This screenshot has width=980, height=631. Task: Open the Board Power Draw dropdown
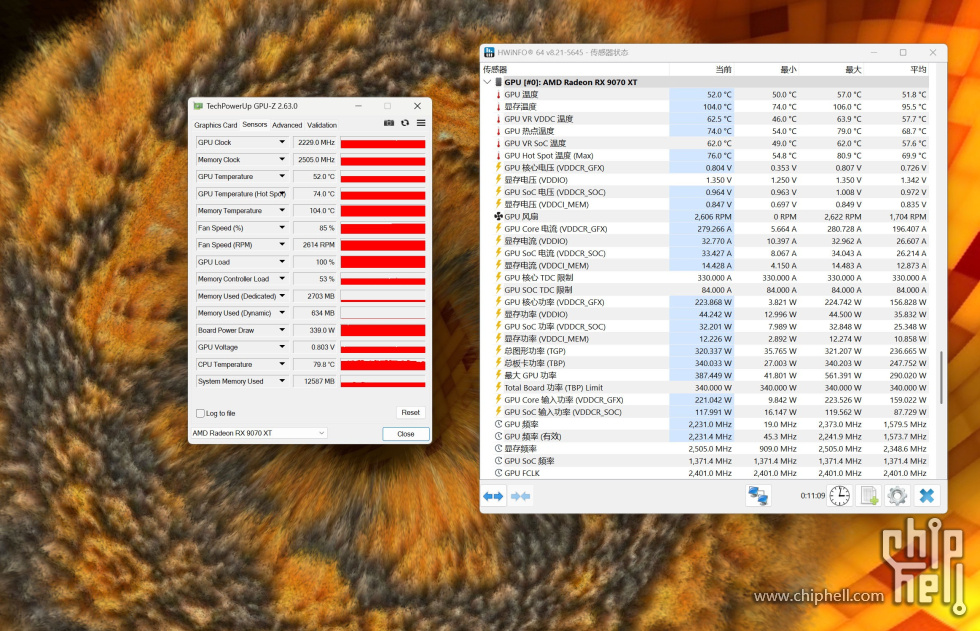pyautogui.click(x=282, y=330)
